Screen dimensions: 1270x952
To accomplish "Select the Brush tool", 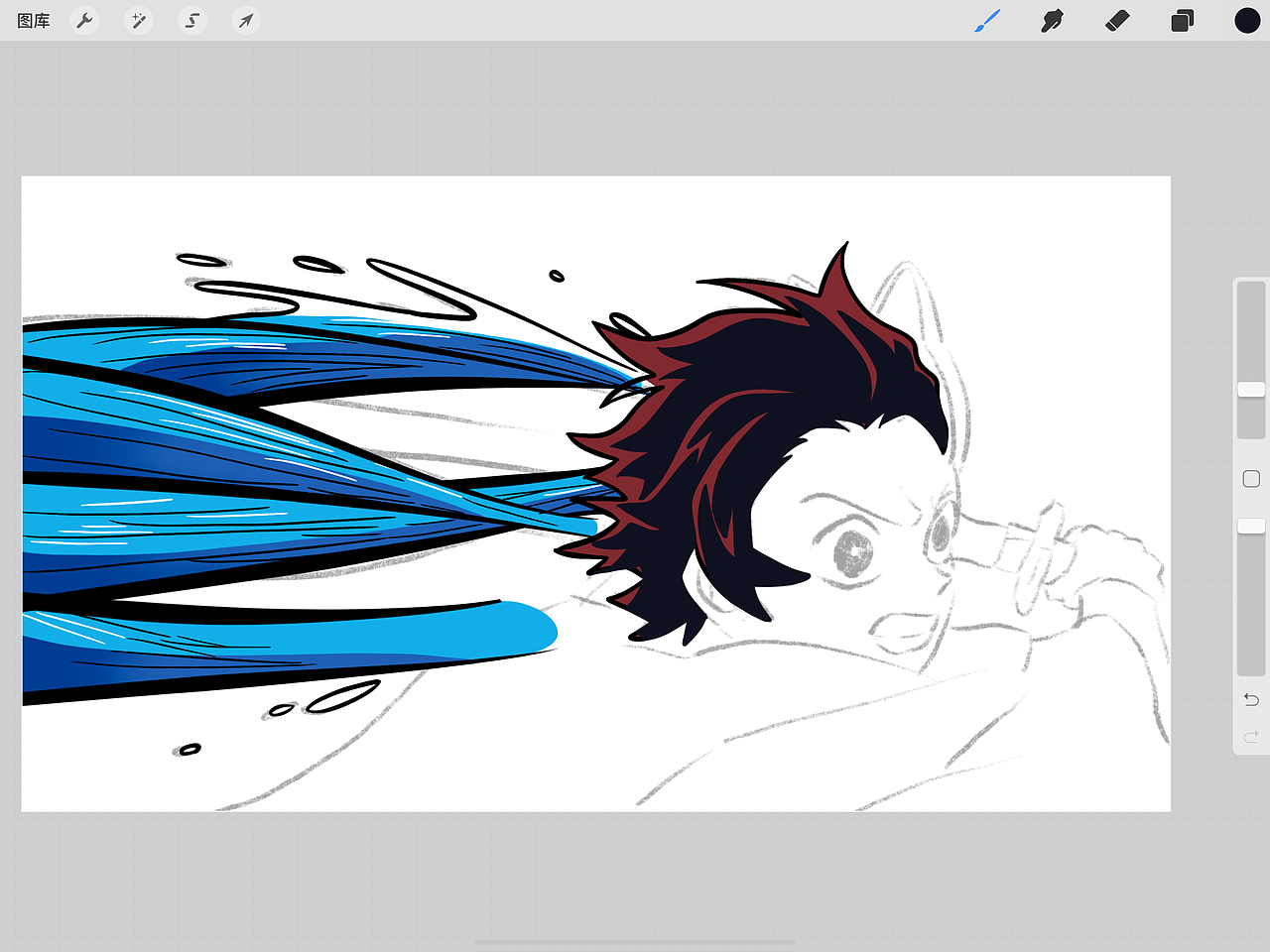I will (987, 20).
